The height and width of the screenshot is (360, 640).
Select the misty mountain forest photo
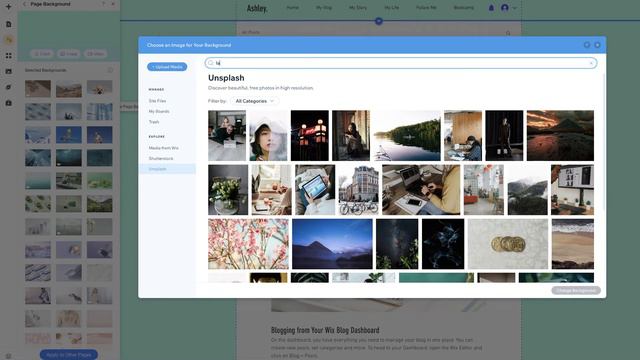527,190
